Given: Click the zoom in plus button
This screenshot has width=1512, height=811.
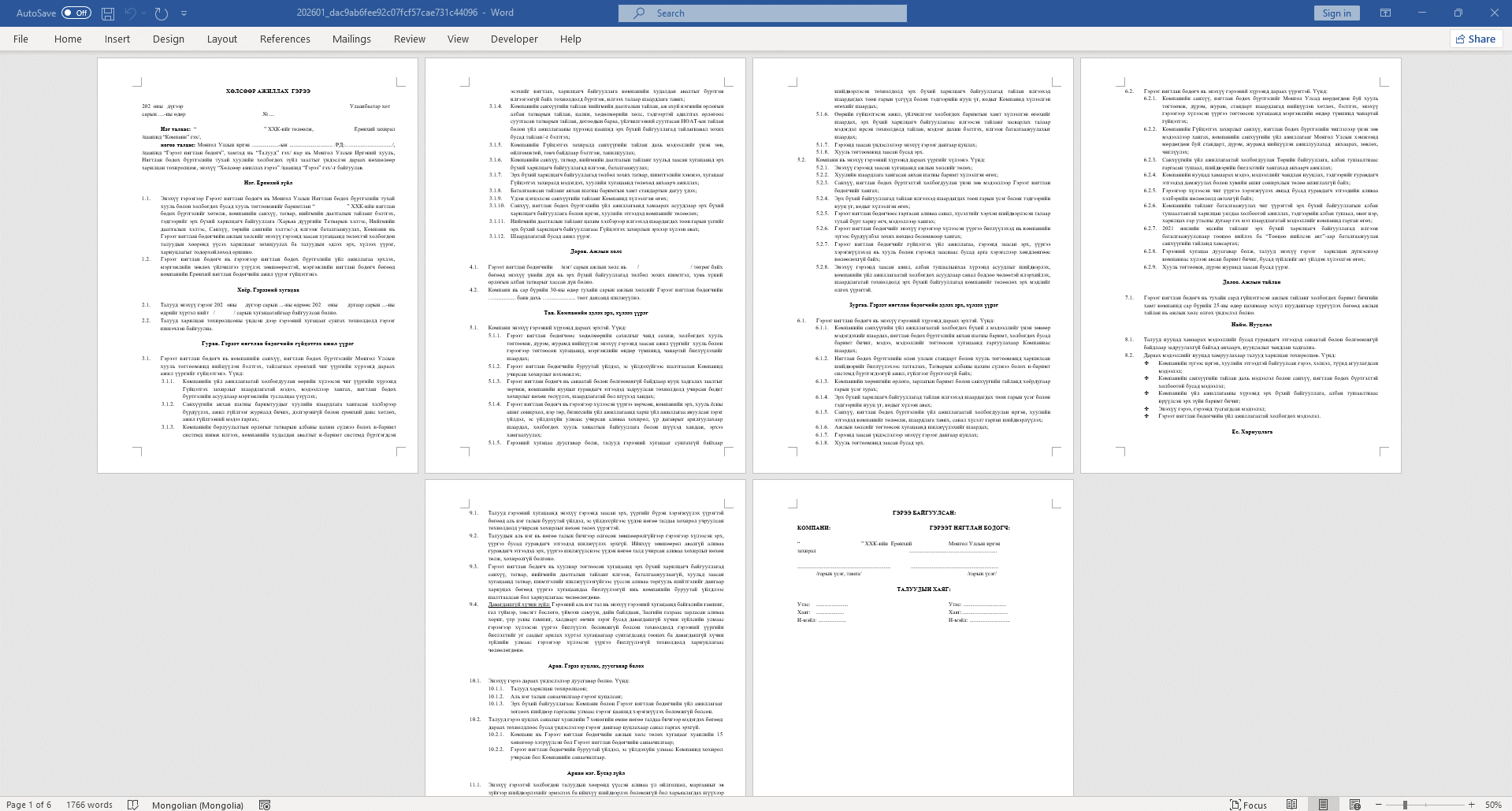Looking at the screenshot, I should (1471, 805).
